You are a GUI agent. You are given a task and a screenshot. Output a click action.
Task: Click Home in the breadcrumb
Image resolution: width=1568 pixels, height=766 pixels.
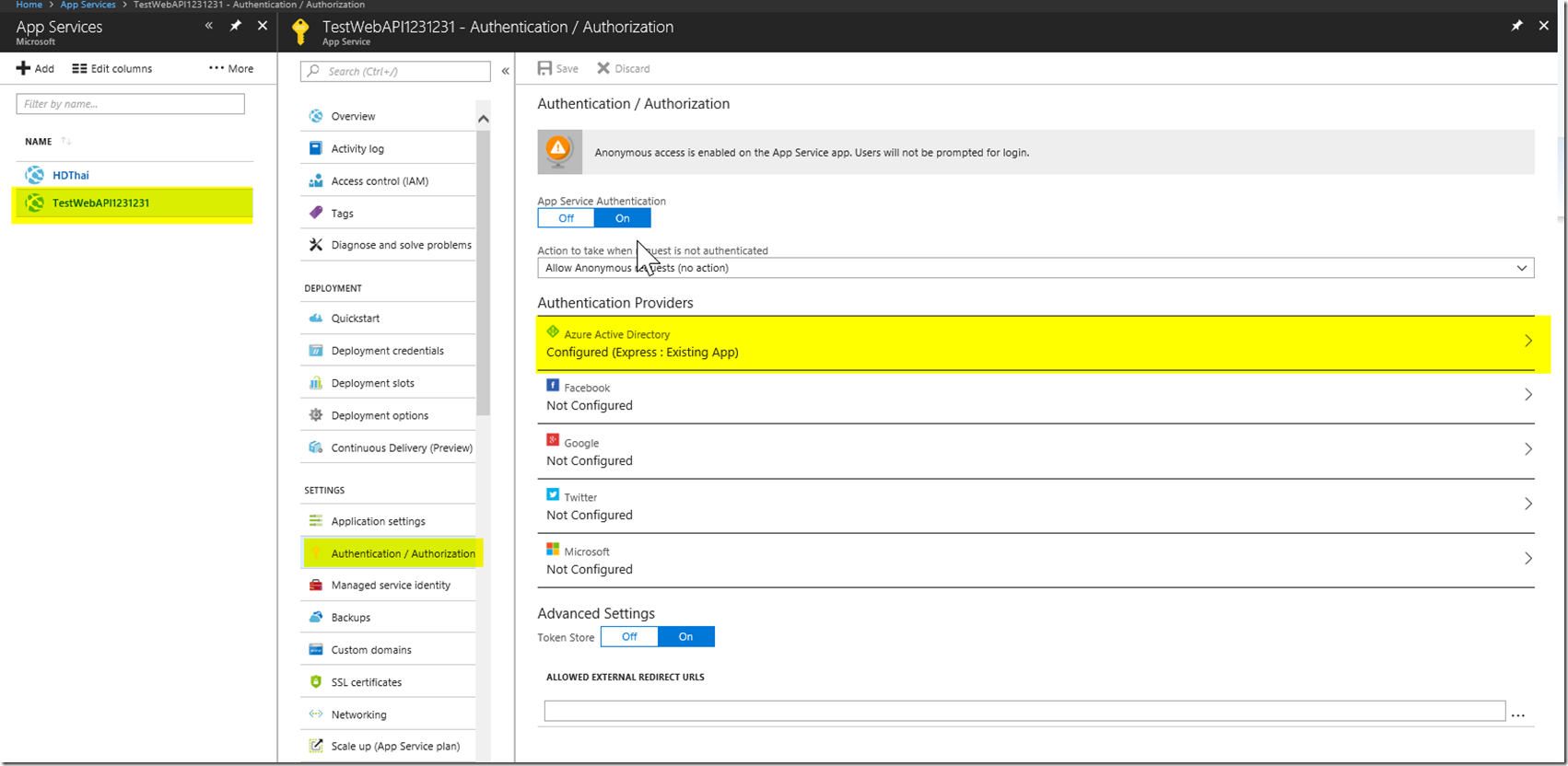click(x=29, y=5)
